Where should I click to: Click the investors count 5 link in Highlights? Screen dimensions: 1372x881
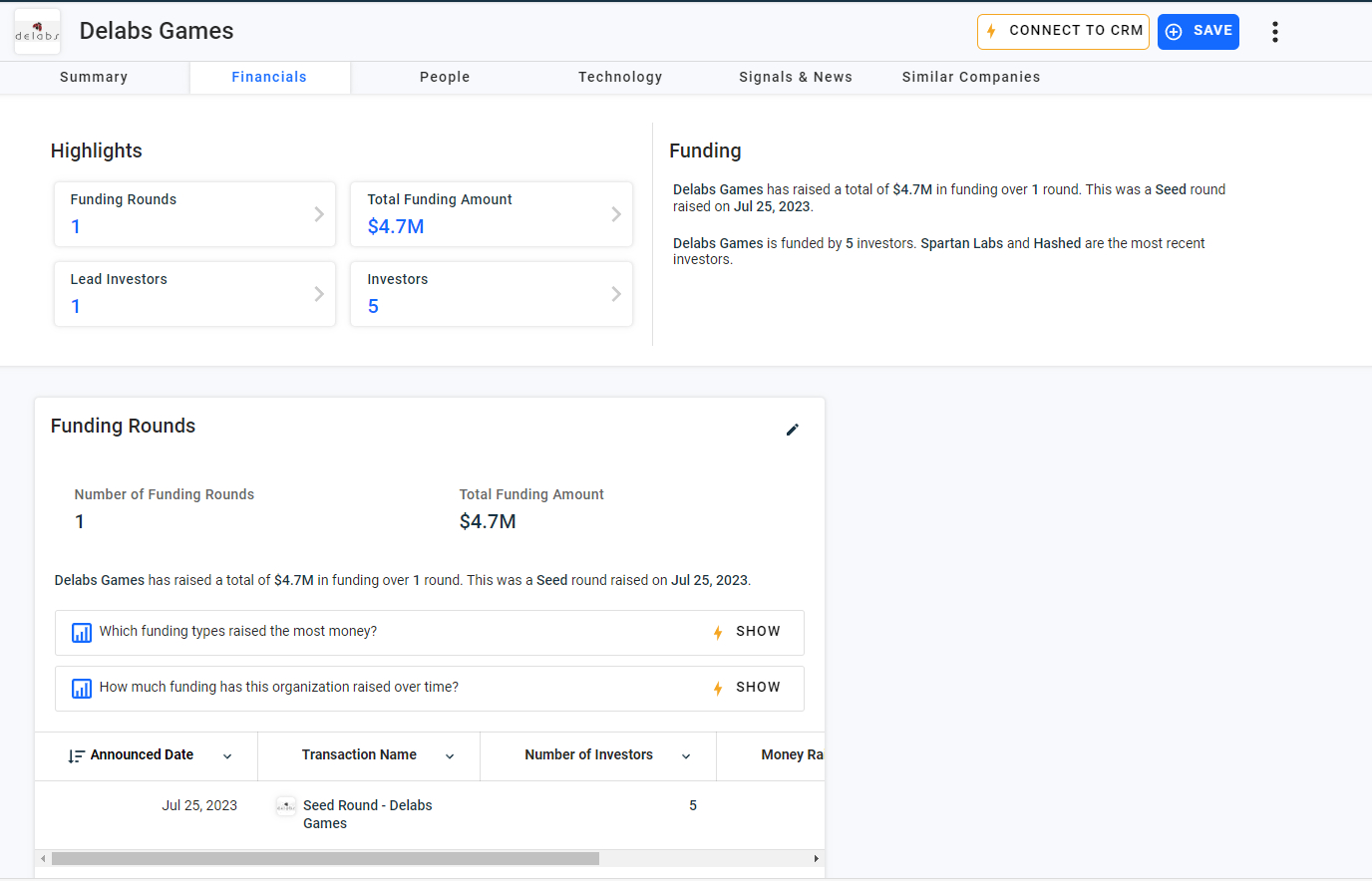point(373,306)
